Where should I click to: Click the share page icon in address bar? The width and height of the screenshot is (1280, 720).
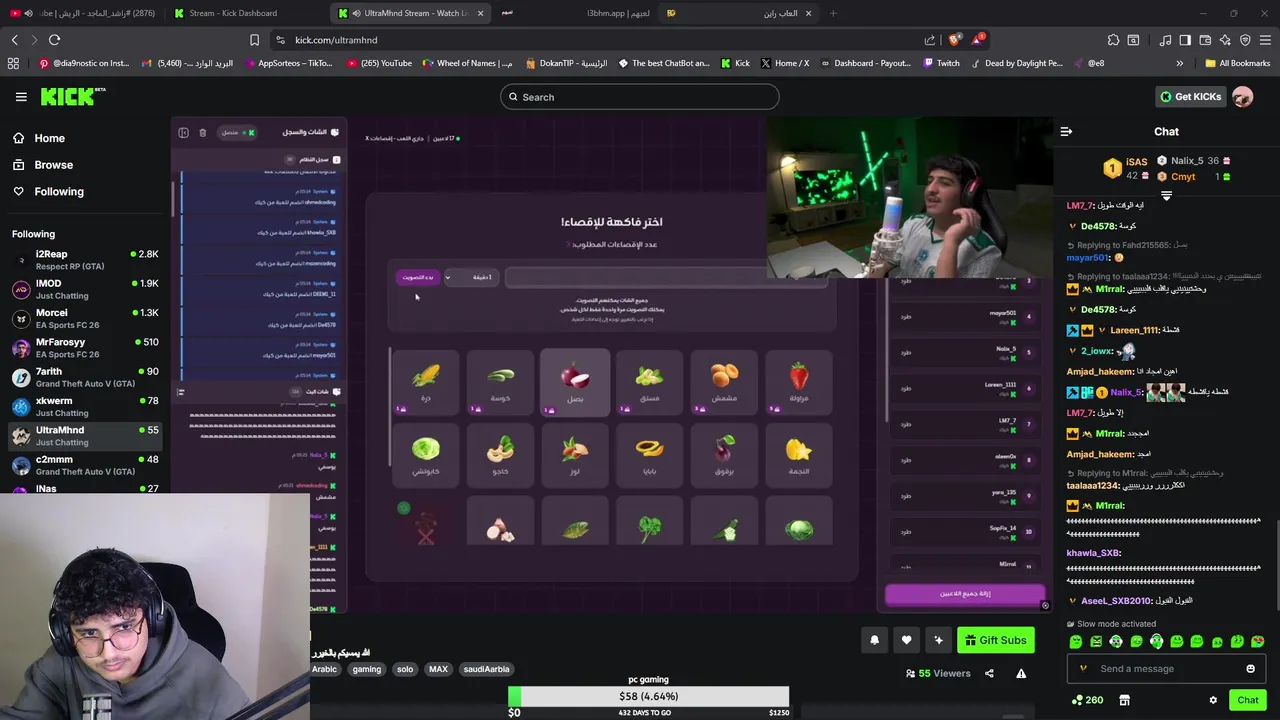pyautogui.click(x=930, y=40)
